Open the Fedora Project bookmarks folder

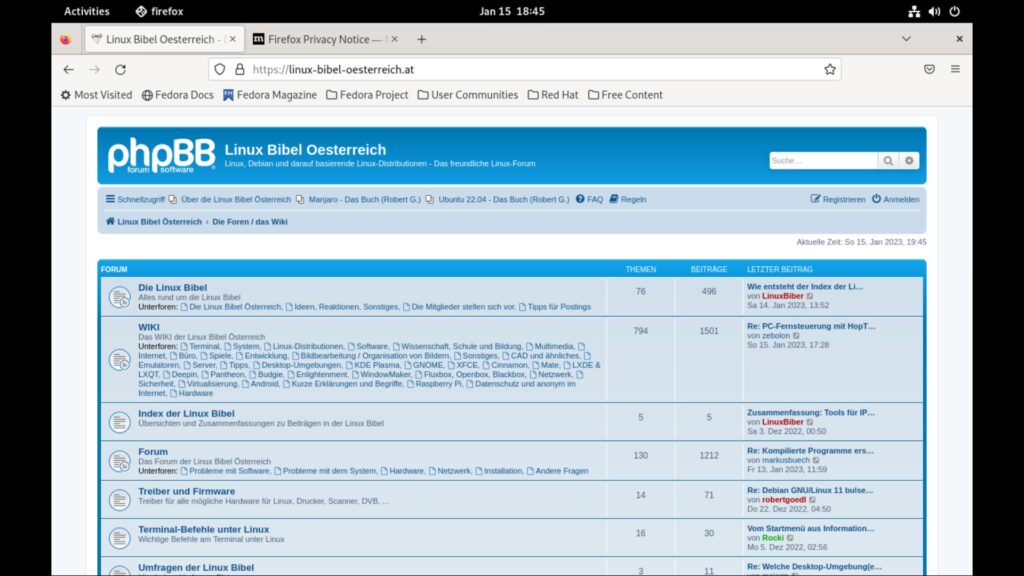(x=367, y=95)
